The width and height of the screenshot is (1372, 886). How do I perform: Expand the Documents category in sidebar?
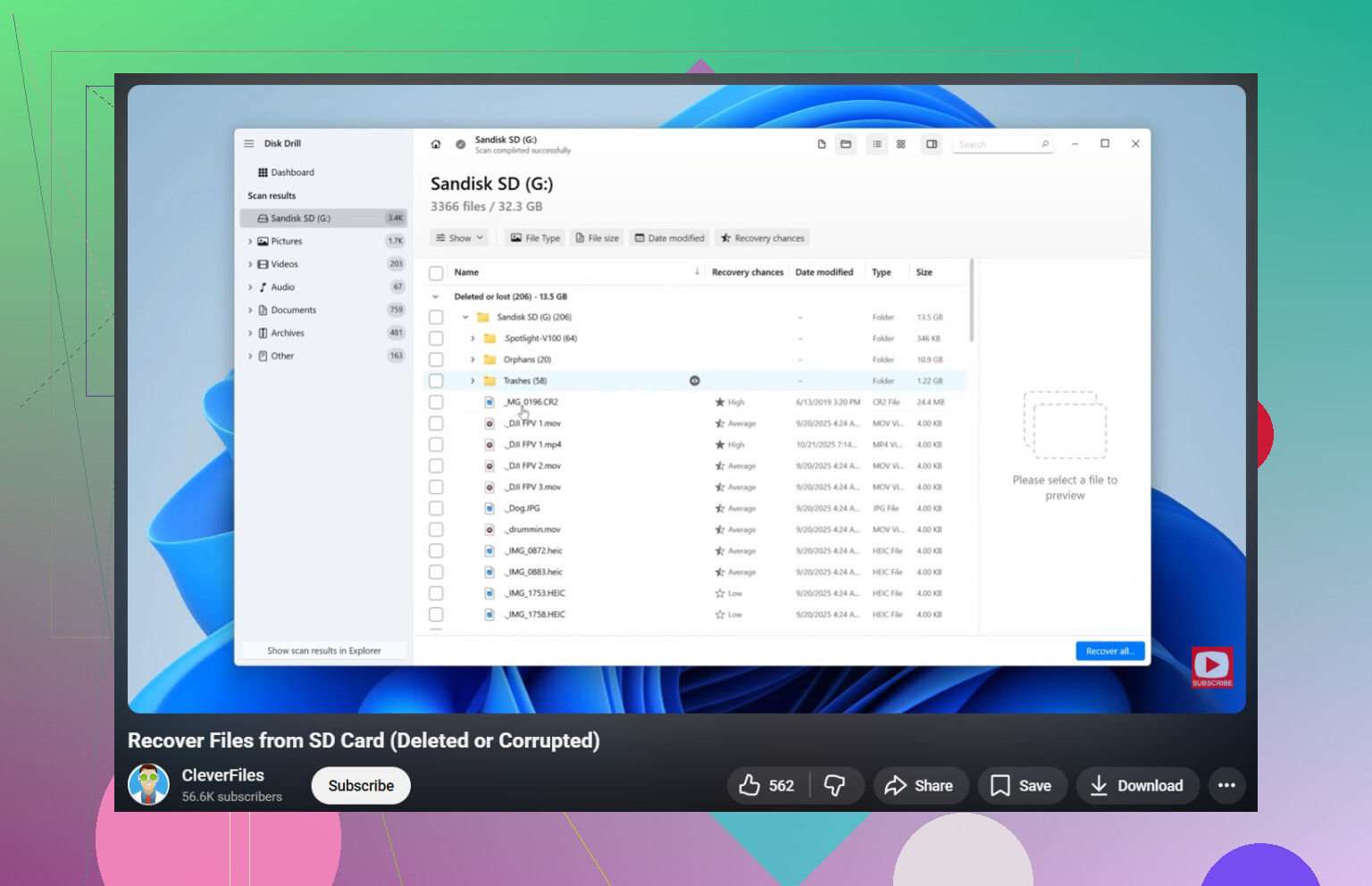pos(250,310)
